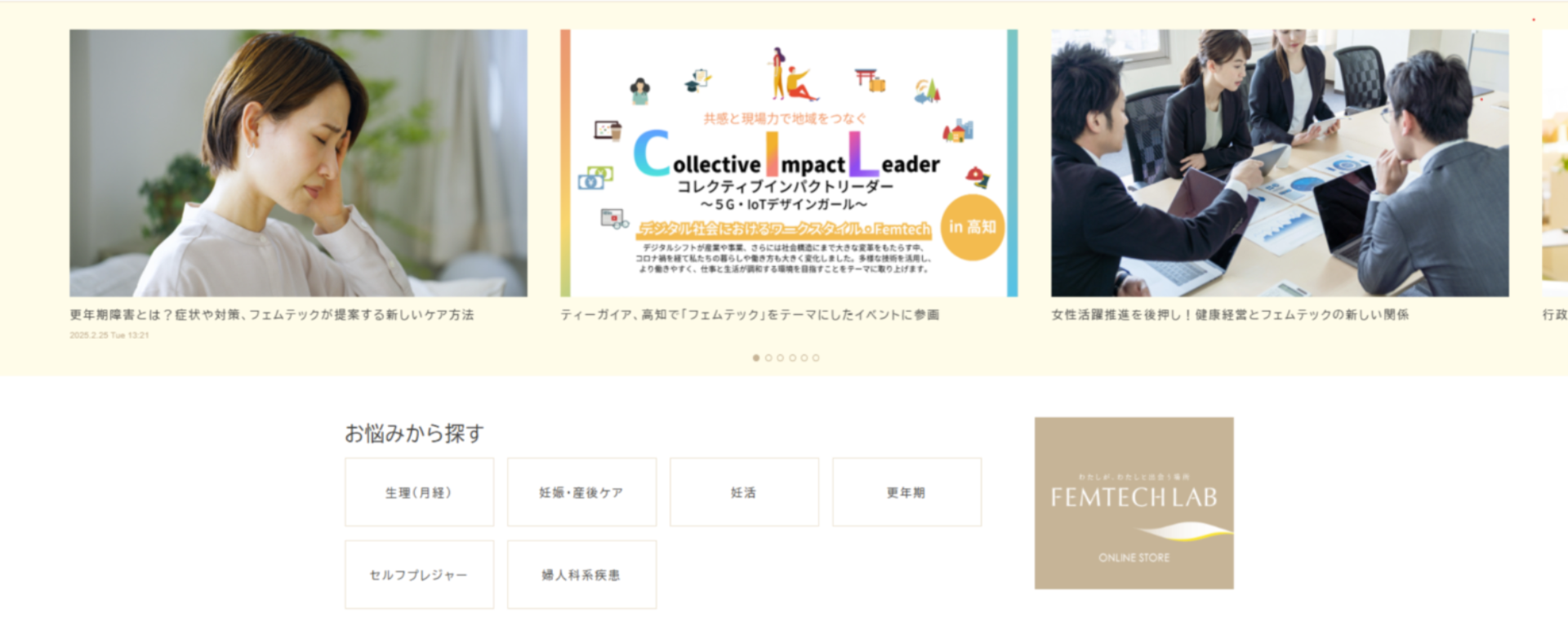
Task: Choose the 更年期 category button
Action: 906,492
